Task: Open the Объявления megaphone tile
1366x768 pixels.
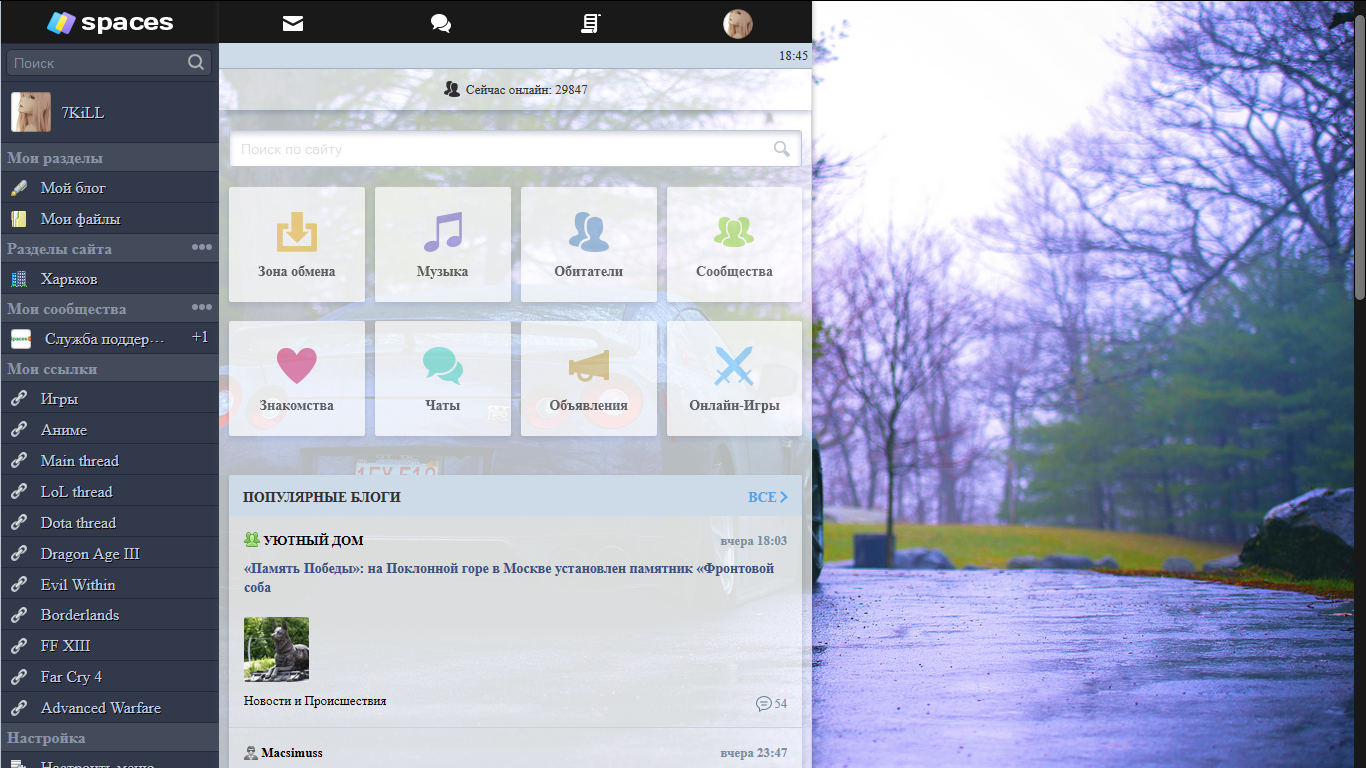Action: [589, 379]
